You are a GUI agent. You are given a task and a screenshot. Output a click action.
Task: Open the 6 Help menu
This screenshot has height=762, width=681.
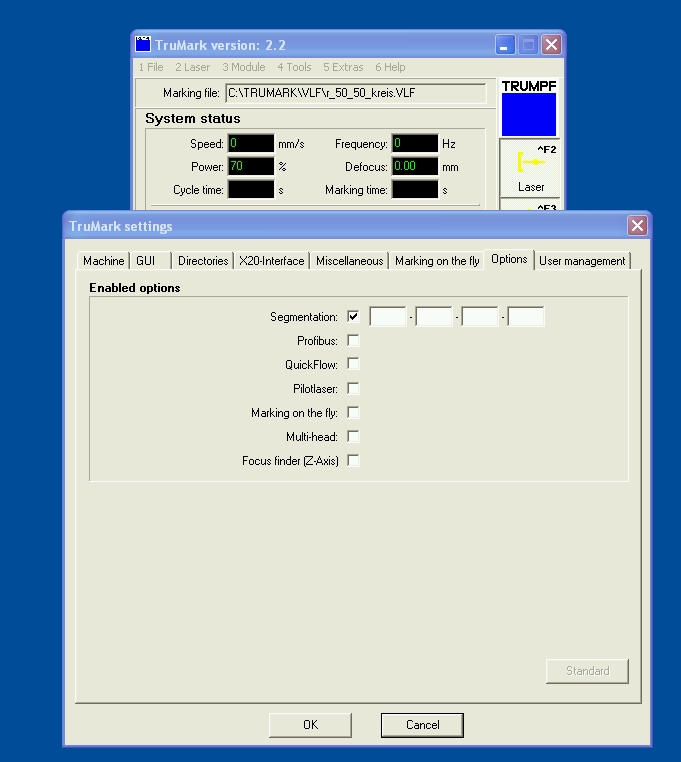coord(390,67)
